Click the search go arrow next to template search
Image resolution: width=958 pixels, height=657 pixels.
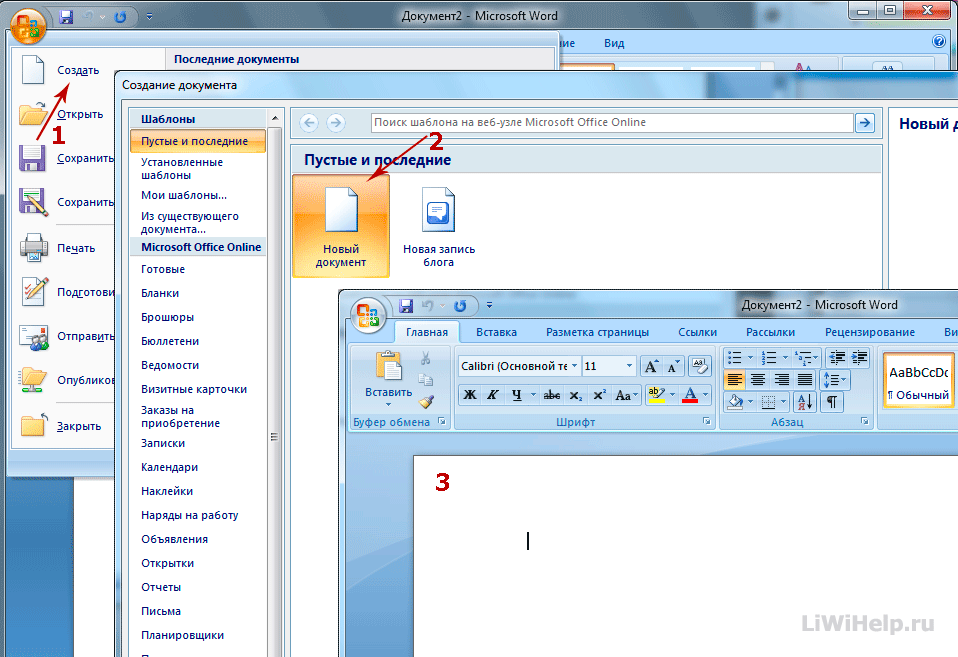[865, 123]
